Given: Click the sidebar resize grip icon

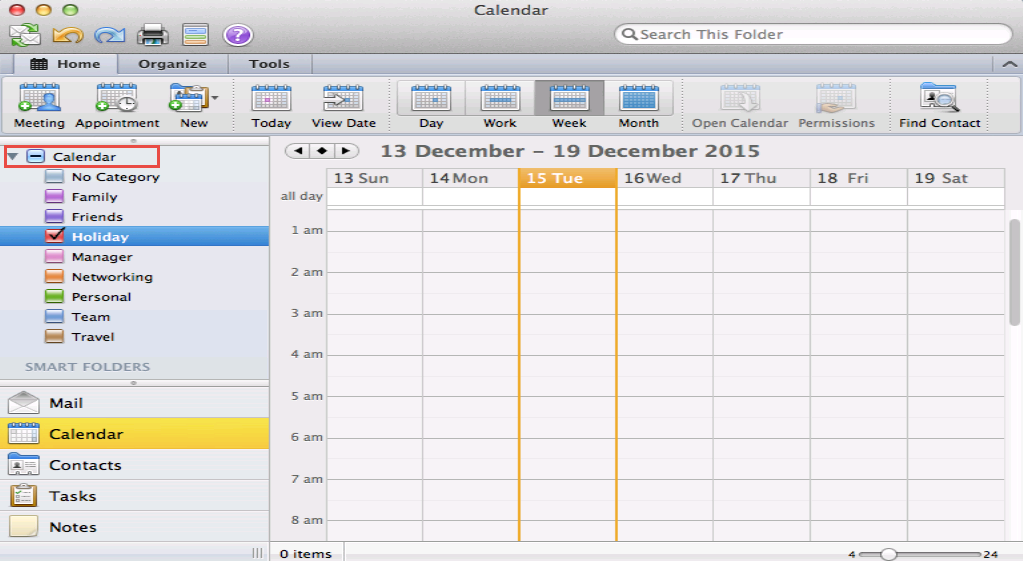Looking at the screenshot, I should (257, 553).
